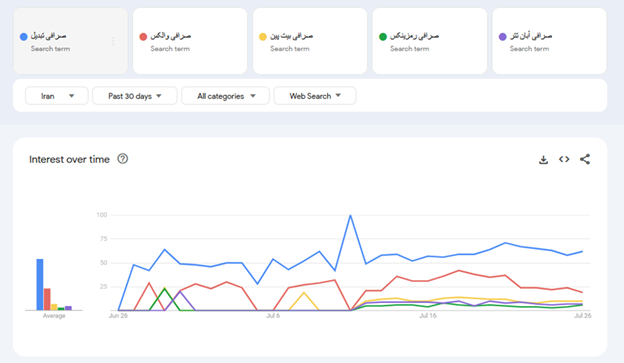
Task: Click the red term color dot
Action: pyautogui.click(x=143, y=37)
